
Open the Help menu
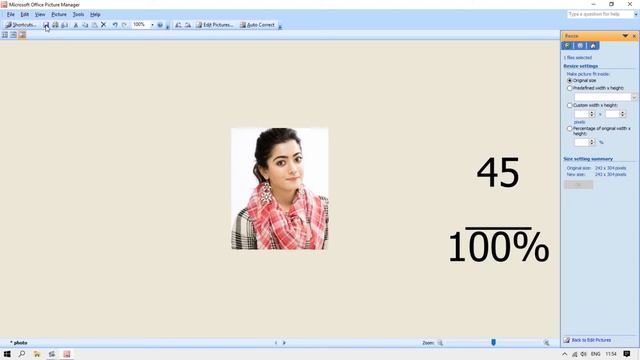pos(95,14)
